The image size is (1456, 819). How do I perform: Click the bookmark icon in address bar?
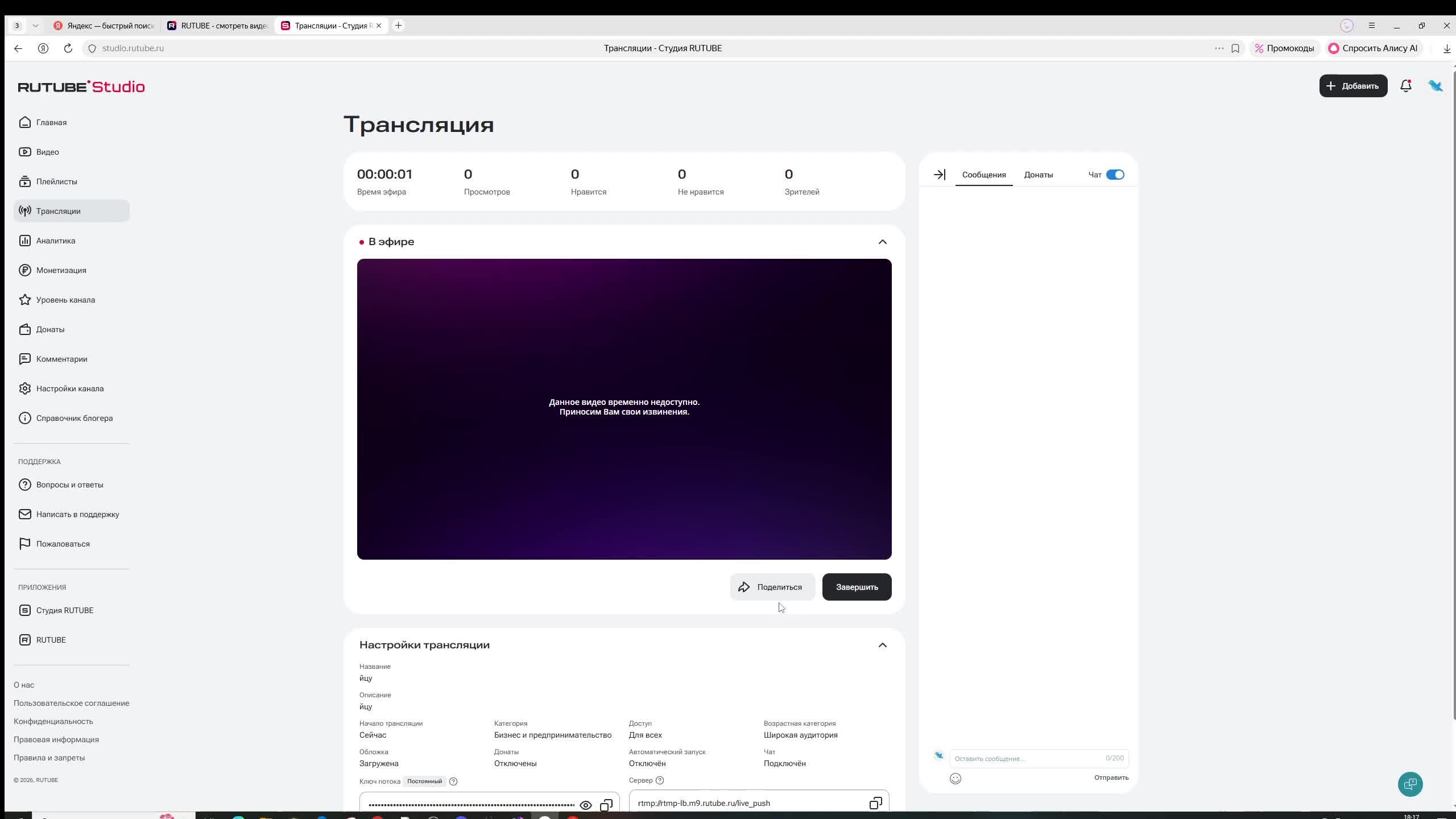click(x=1235, y=48)
